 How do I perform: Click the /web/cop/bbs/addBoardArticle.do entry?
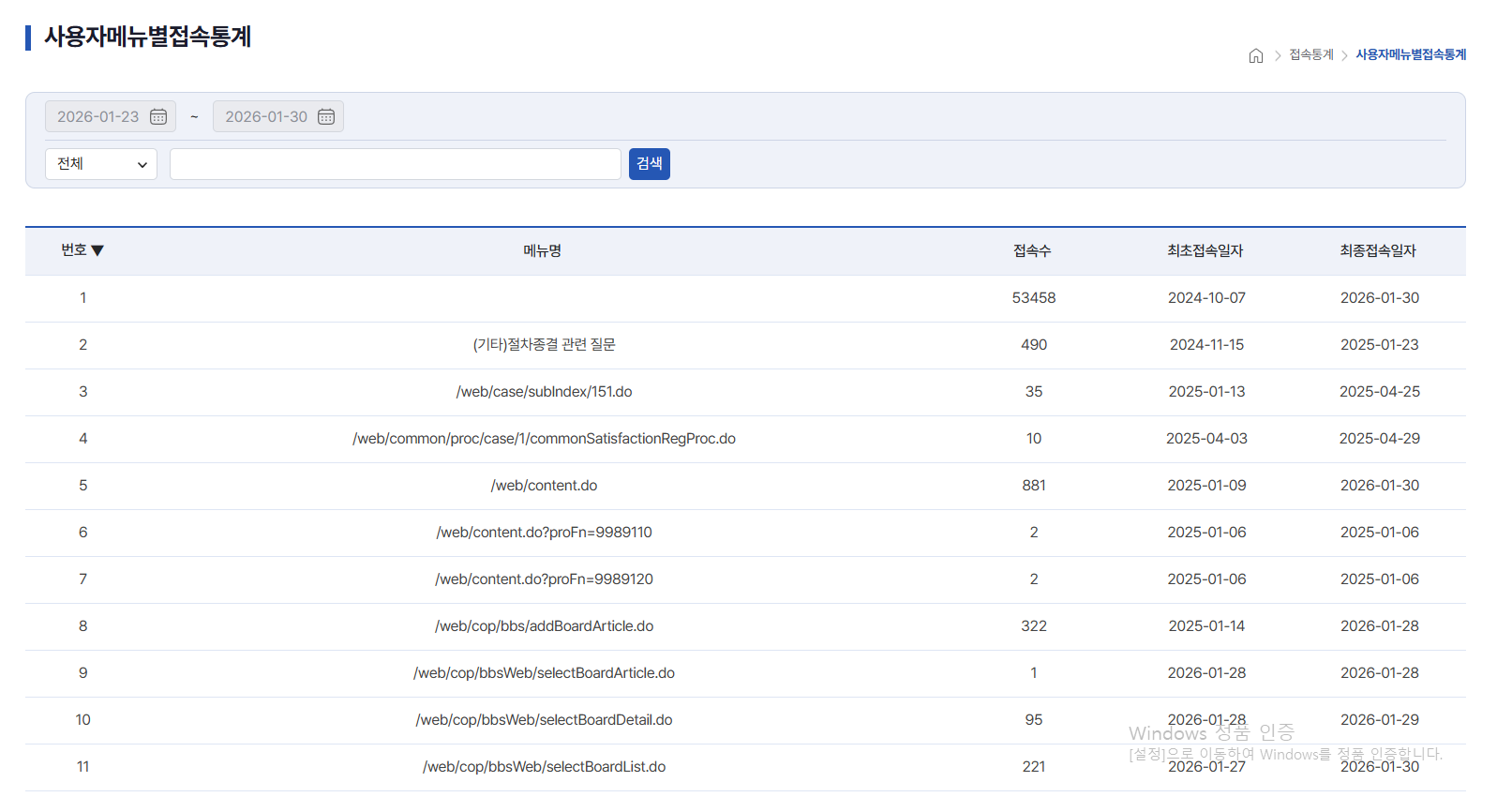(544, 626)
